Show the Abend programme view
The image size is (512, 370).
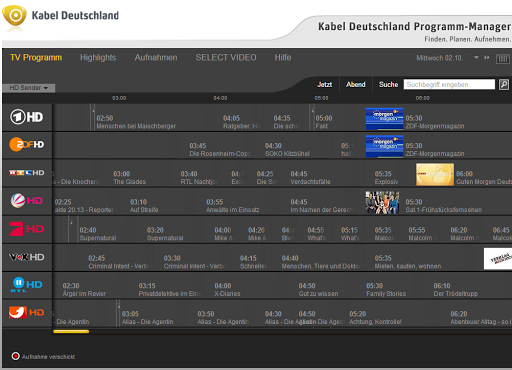(356, 85)
